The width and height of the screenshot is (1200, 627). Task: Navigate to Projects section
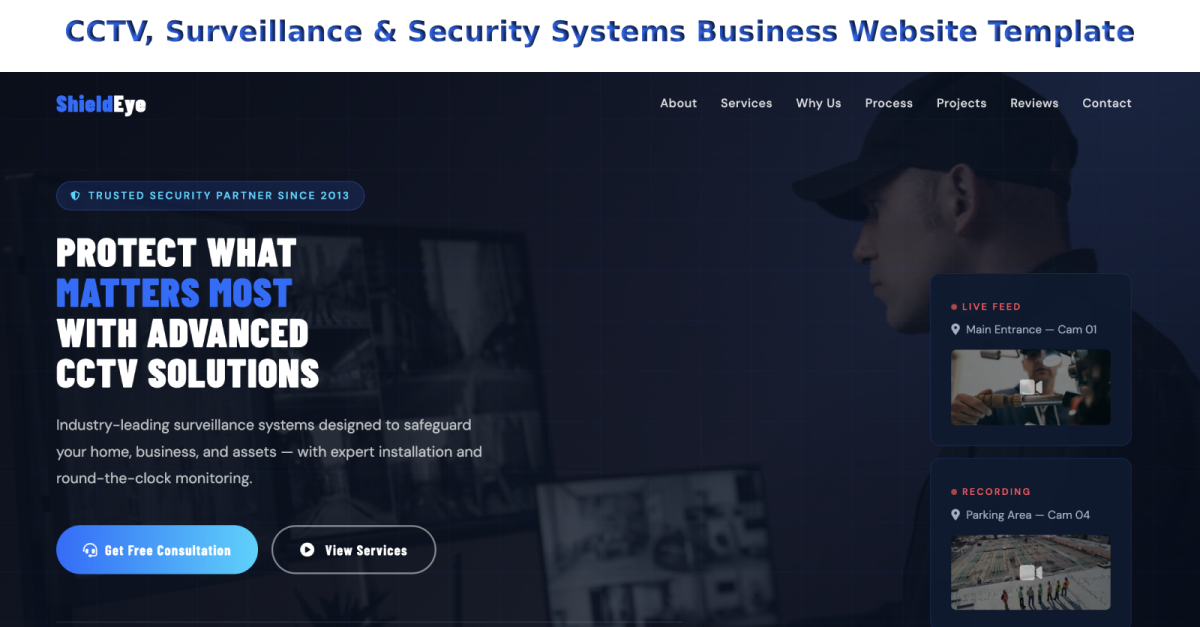point(961,103)
